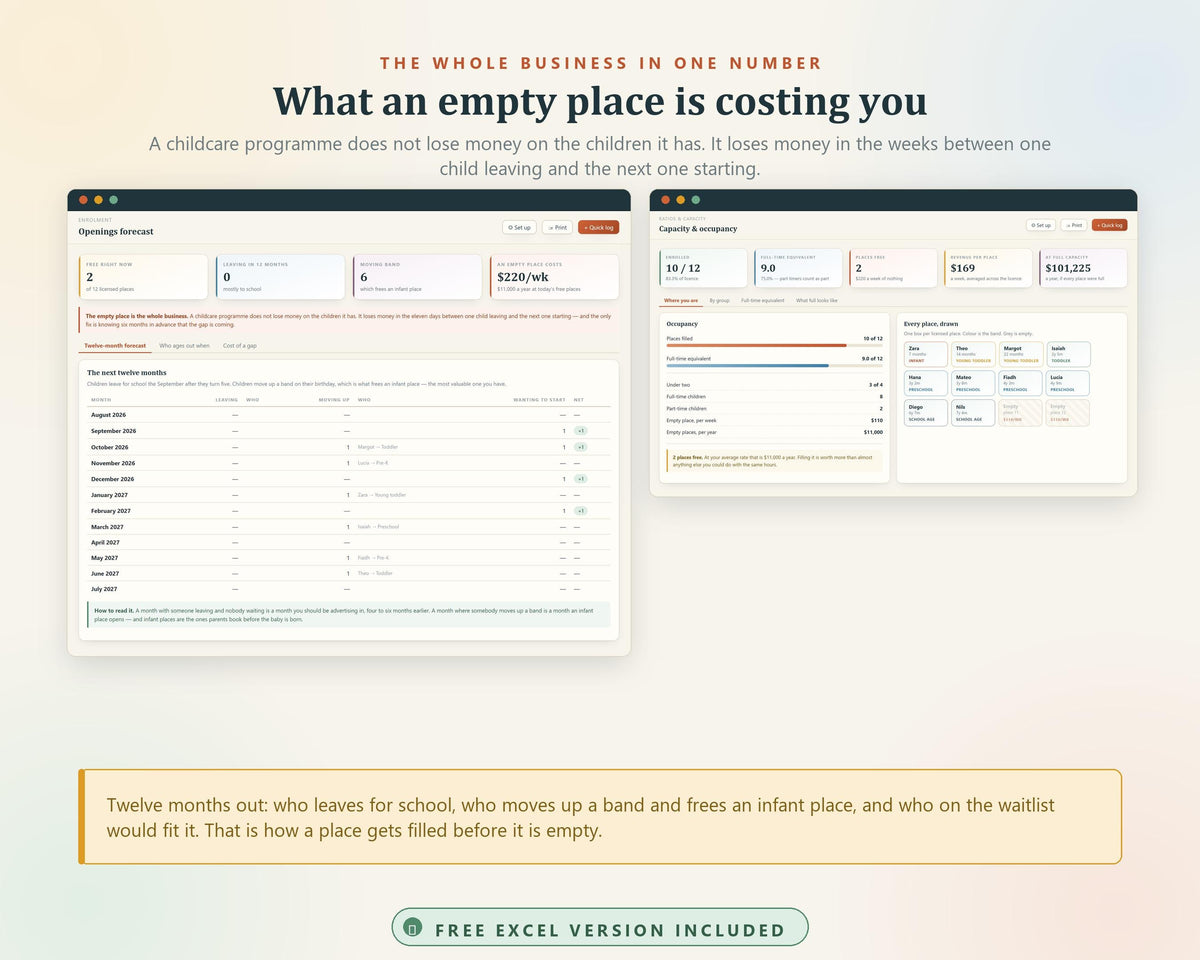Select the Where you are tab

coord(681,300)
